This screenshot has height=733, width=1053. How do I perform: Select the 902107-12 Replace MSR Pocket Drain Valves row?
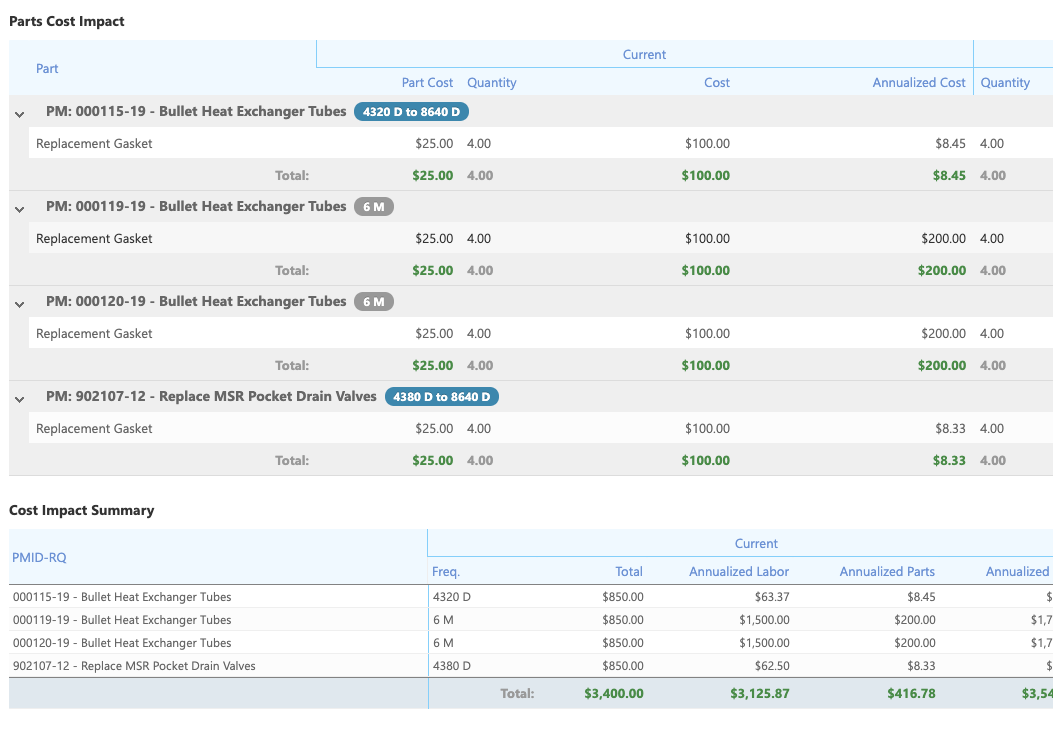coord(134,666)
